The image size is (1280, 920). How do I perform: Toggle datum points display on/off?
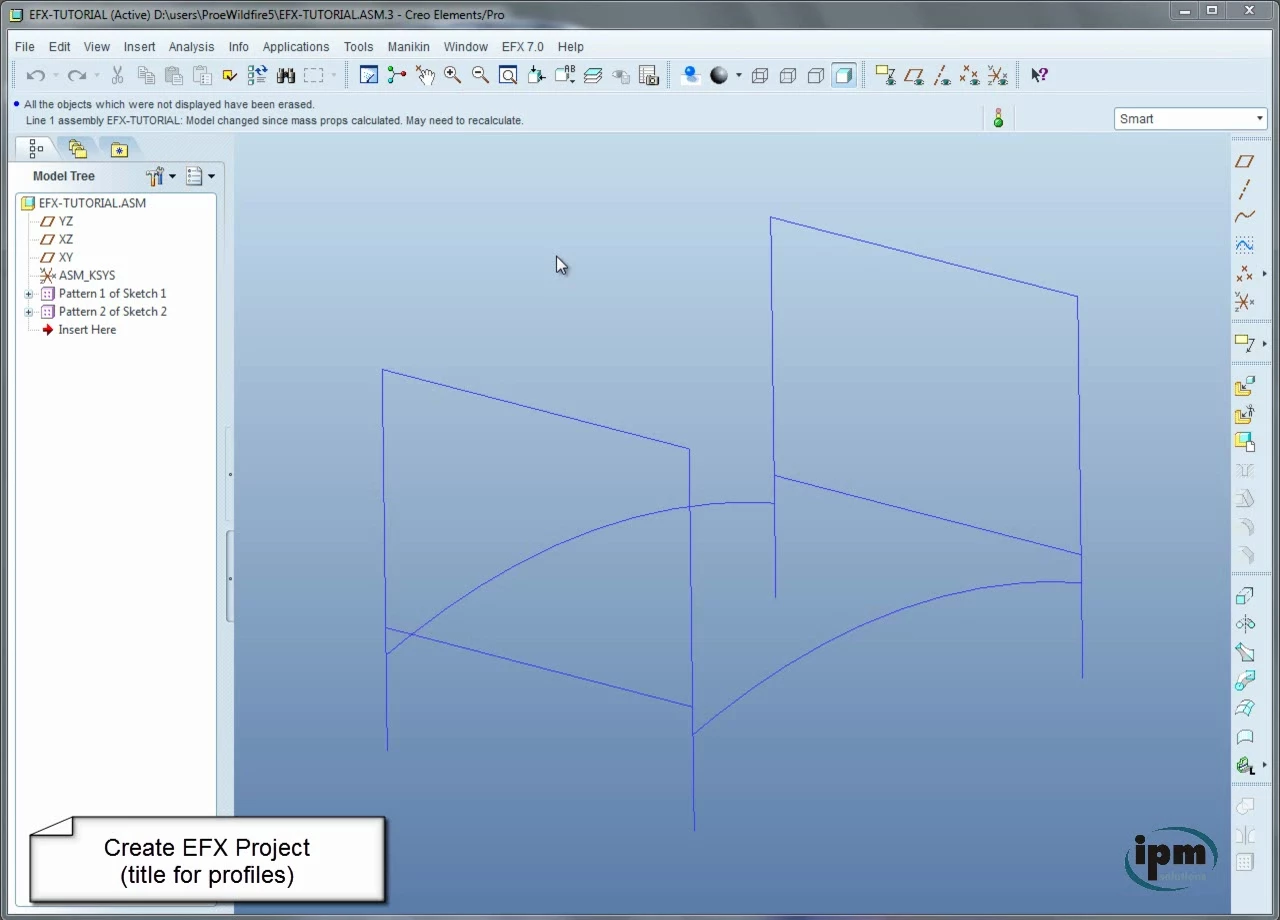tap(969, 75)
